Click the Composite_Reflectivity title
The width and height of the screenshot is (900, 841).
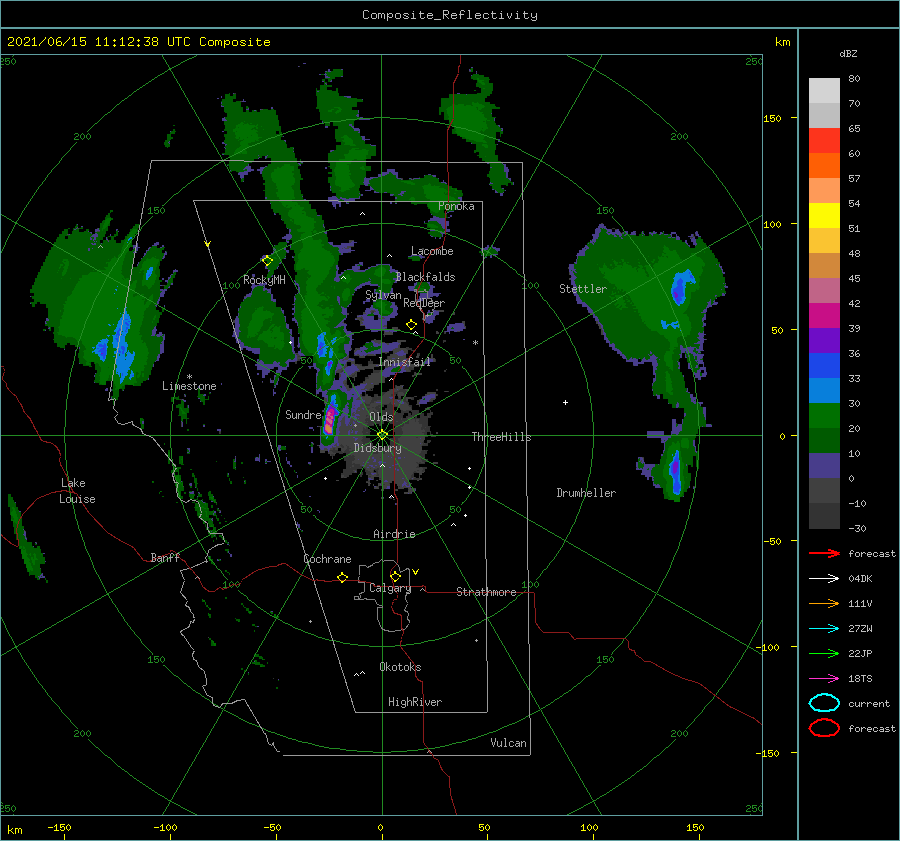pos(450,15)
